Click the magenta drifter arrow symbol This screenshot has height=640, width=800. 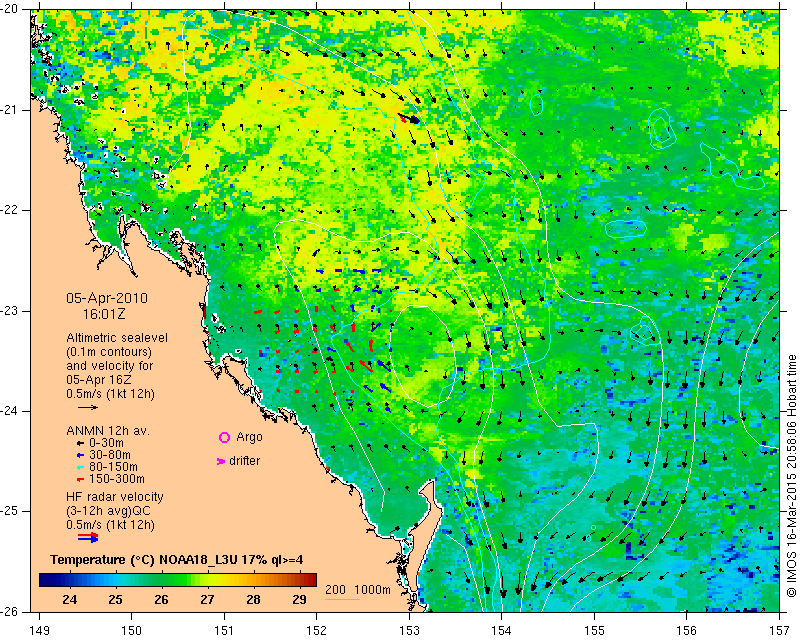coord(221,461)
